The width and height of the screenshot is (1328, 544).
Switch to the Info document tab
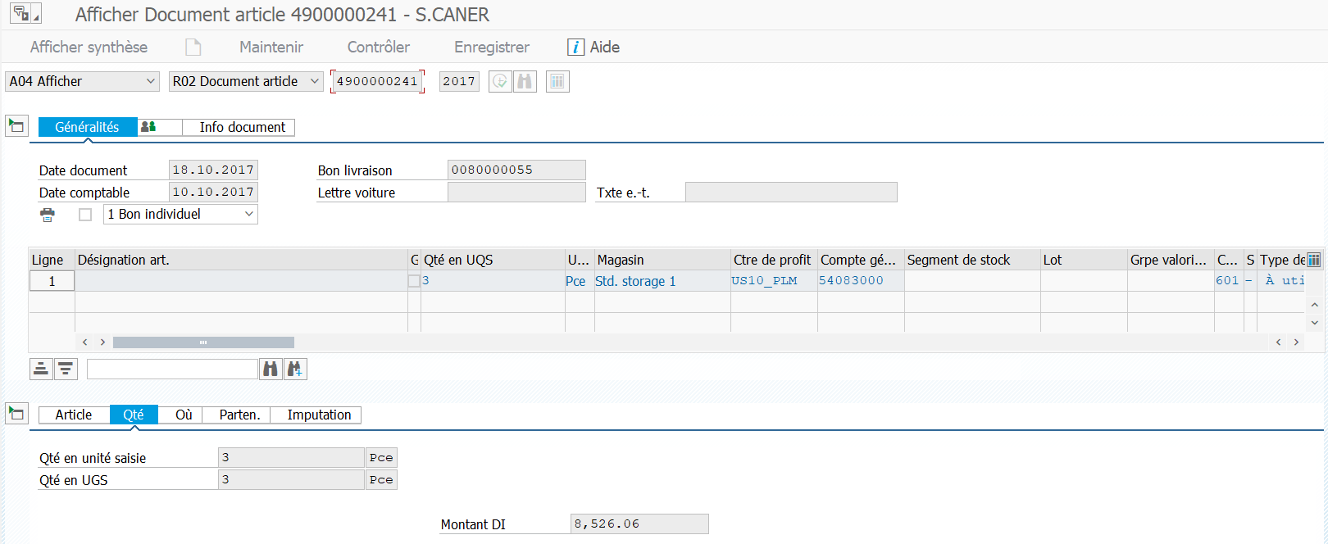pos(242,127)
